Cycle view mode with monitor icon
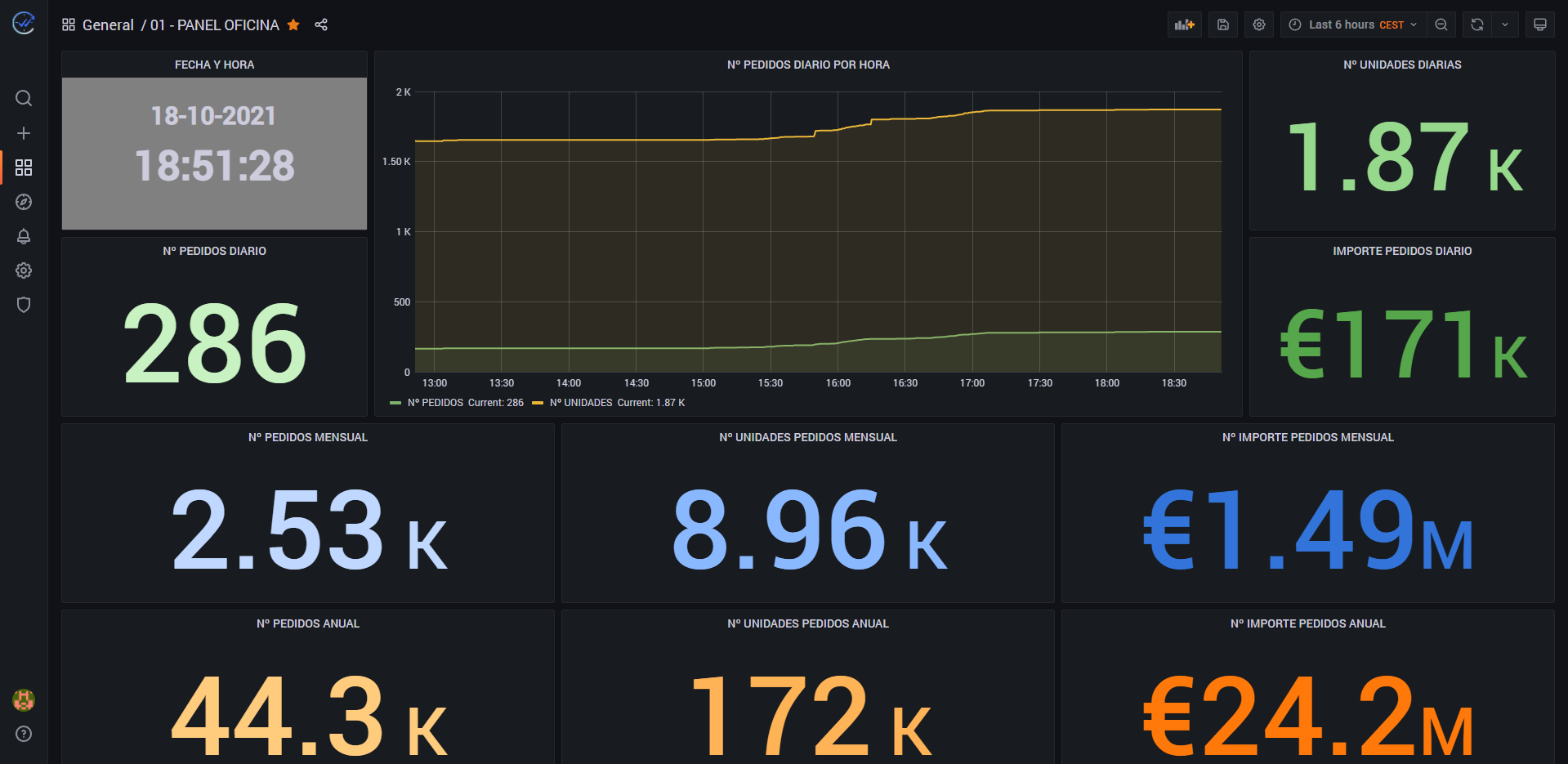1568x764 pixels. click(1540, 25)
